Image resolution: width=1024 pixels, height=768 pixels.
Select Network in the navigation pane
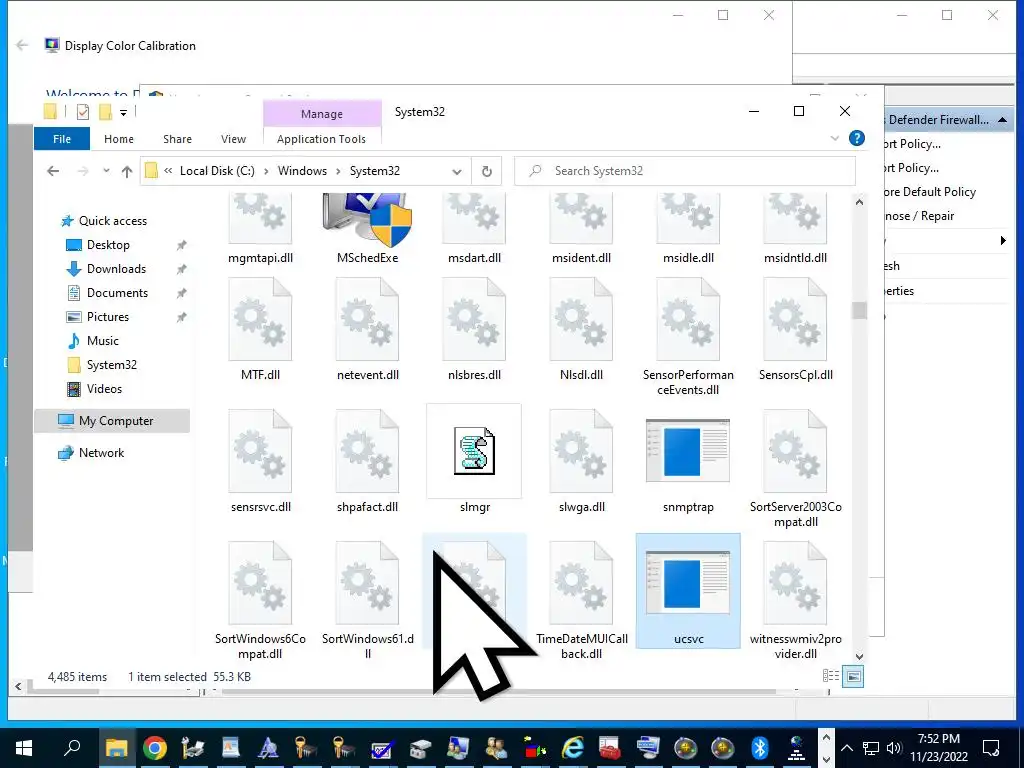click(x=101, y=453)
